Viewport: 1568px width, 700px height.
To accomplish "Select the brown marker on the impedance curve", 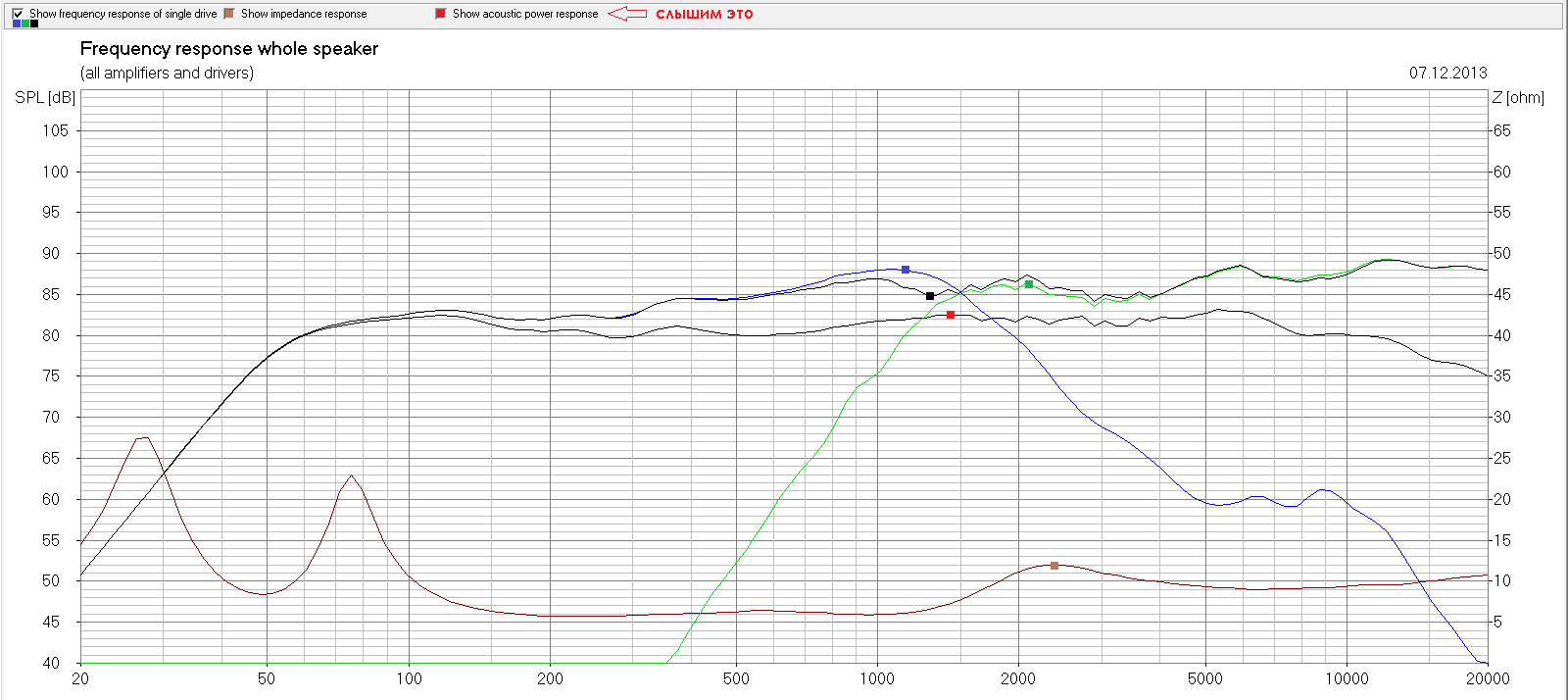I will [x=1054, y=566].
